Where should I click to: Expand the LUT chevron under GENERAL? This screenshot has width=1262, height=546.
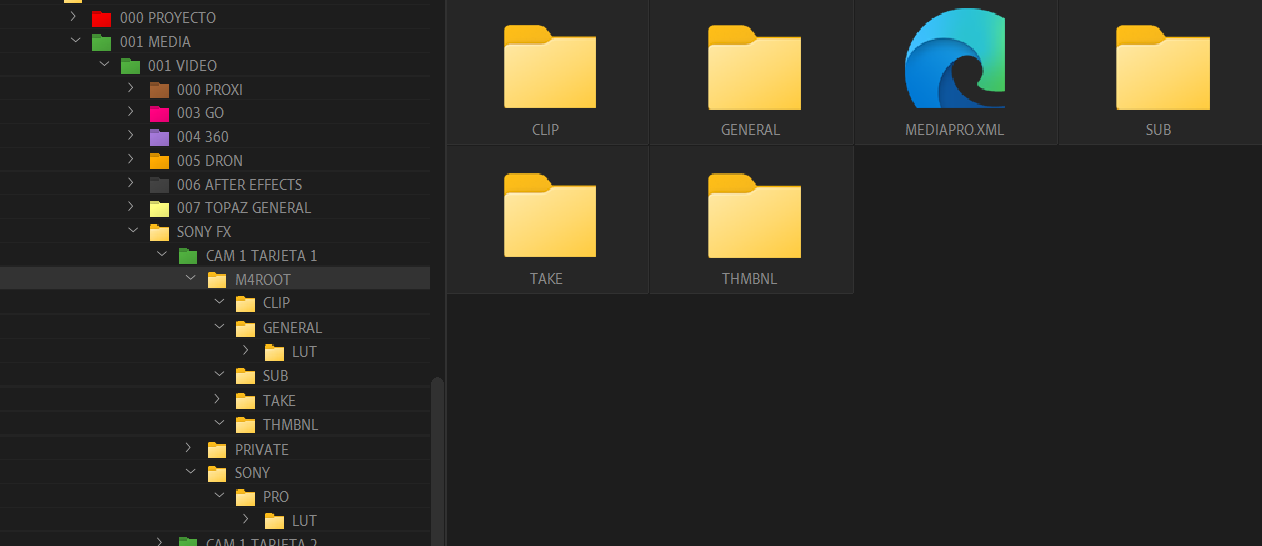[247, 351]
